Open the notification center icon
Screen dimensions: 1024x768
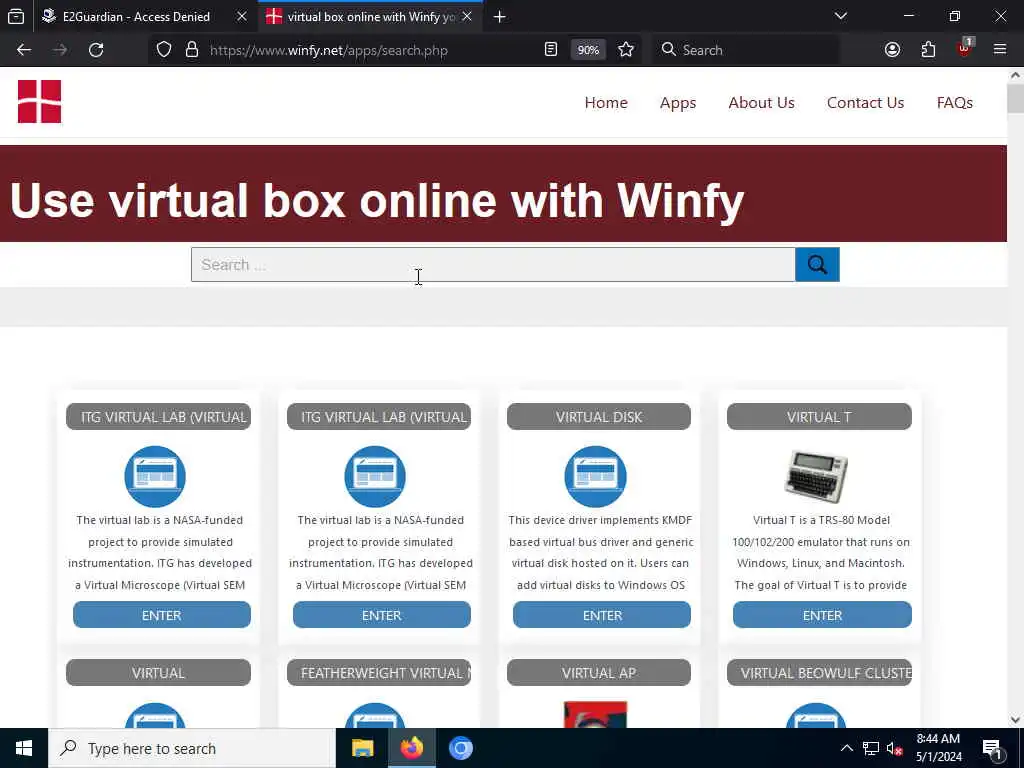point(993,748)
